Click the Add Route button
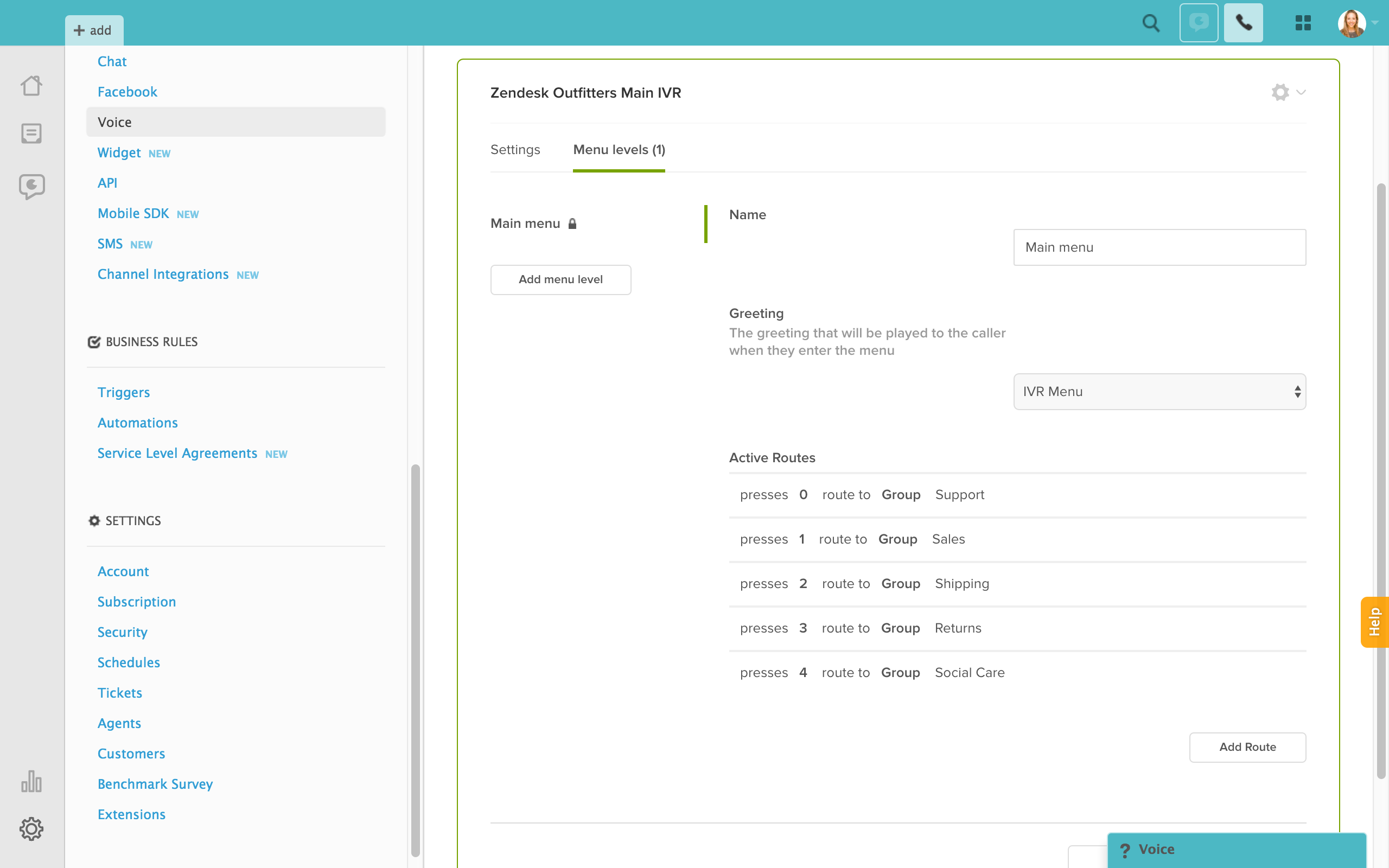 pyautogui.click(x=1247, y=747)
